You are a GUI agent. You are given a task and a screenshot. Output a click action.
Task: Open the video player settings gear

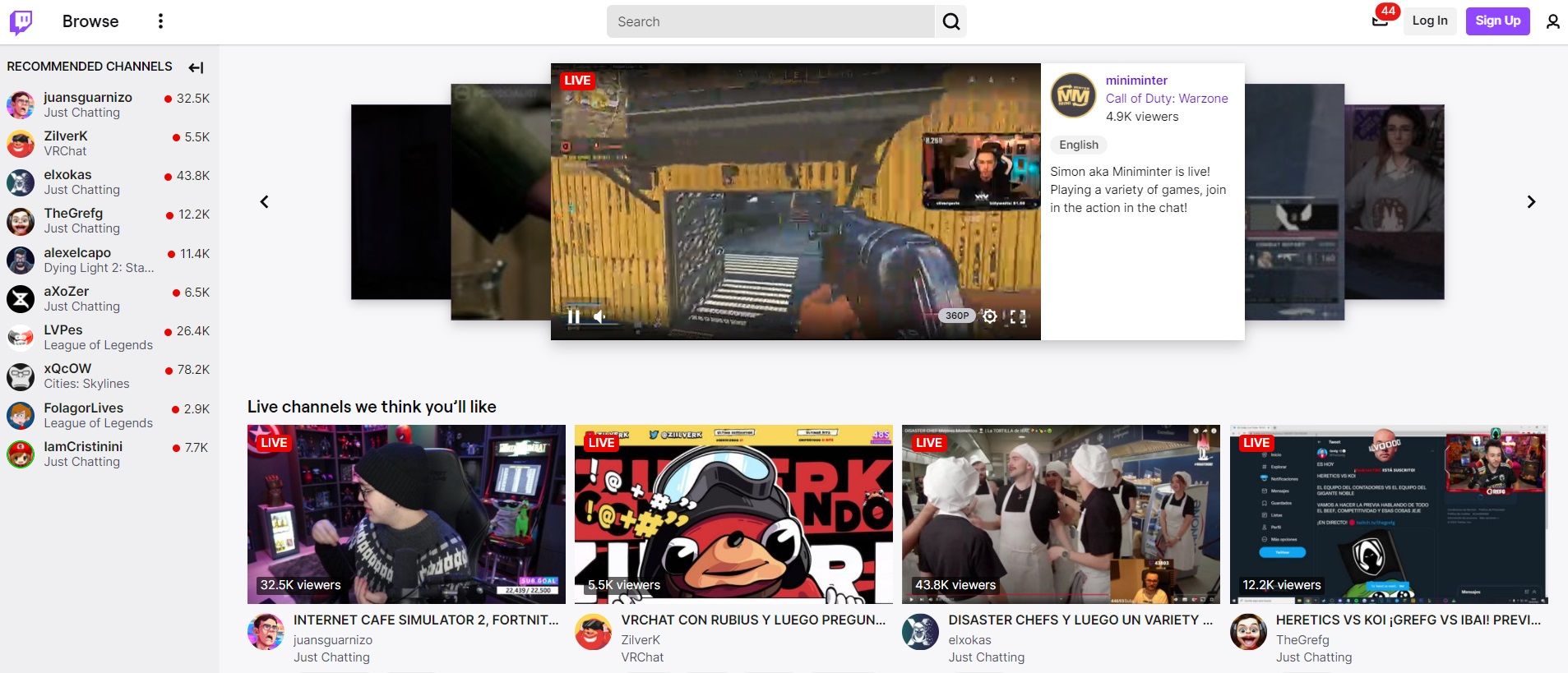click(990, 316)
